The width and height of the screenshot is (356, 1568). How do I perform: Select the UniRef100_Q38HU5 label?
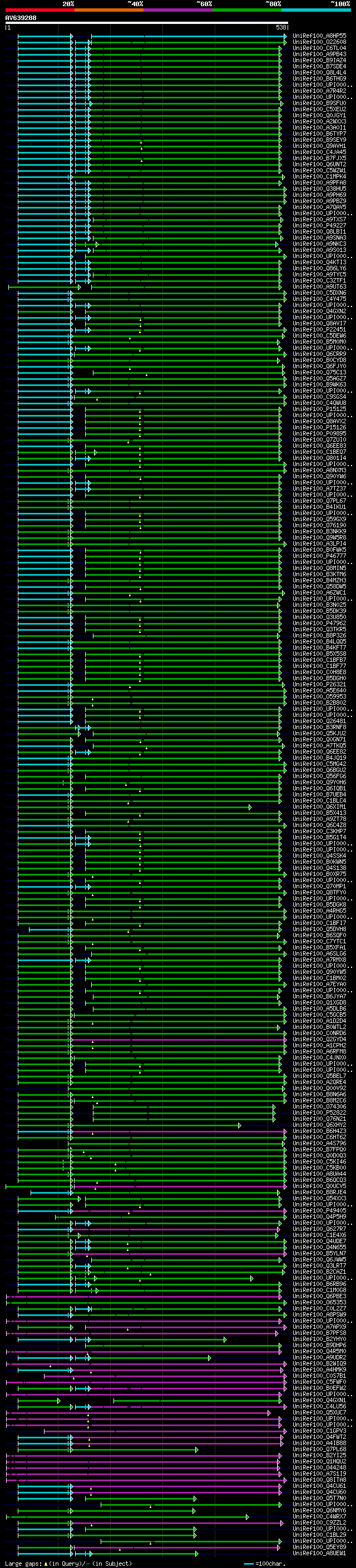[319, 189]
